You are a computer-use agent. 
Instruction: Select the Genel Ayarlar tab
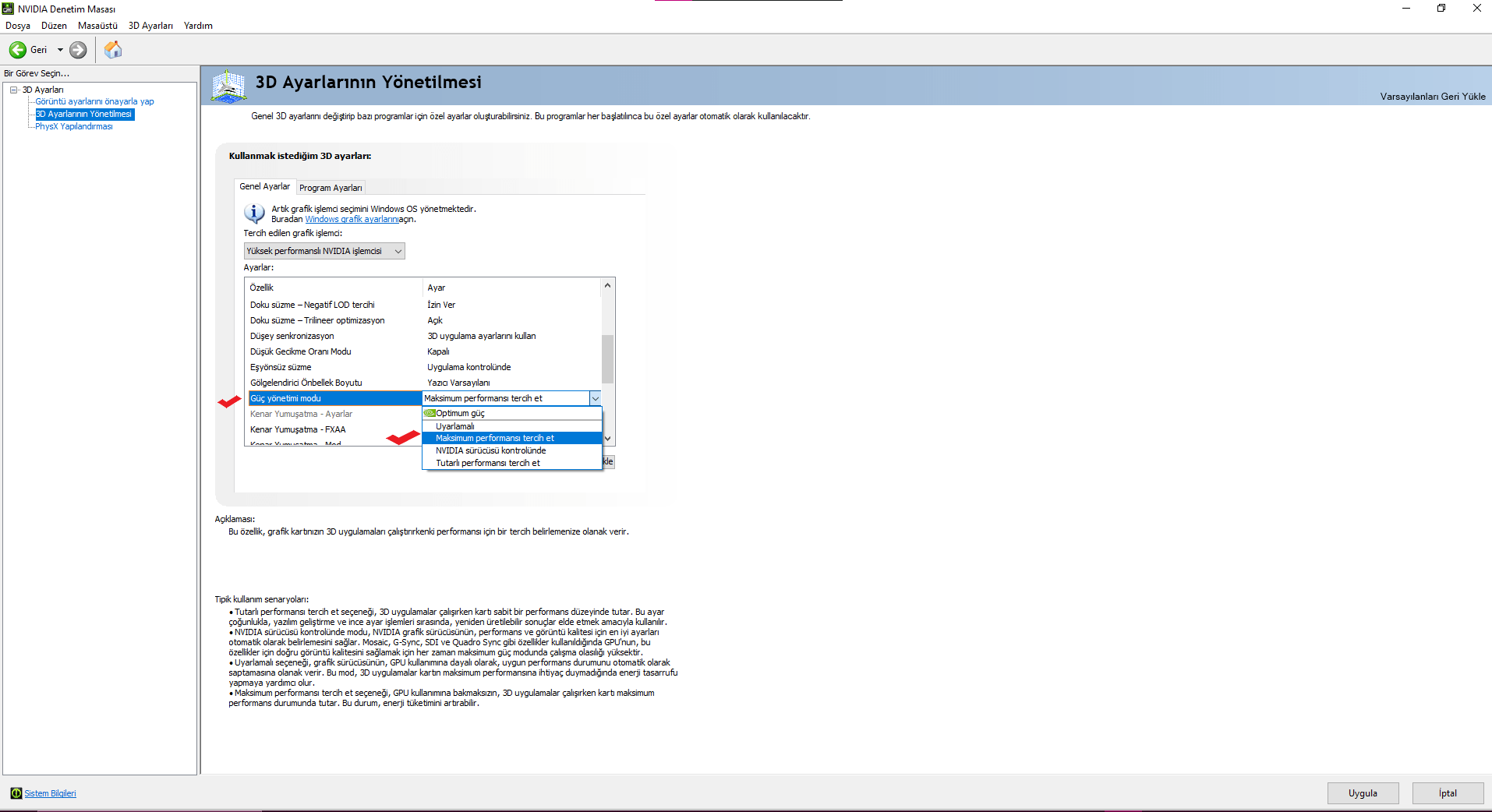click(264, 186)
